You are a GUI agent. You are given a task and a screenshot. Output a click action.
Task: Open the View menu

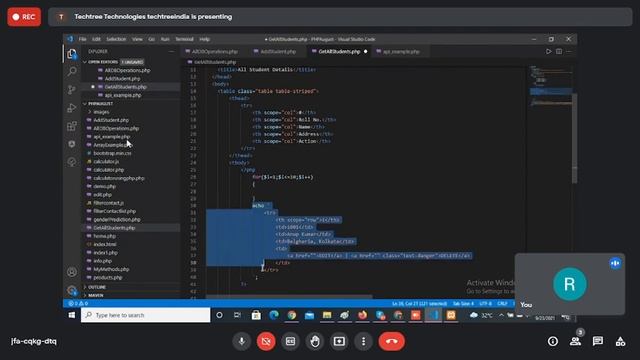click(137, 39)
